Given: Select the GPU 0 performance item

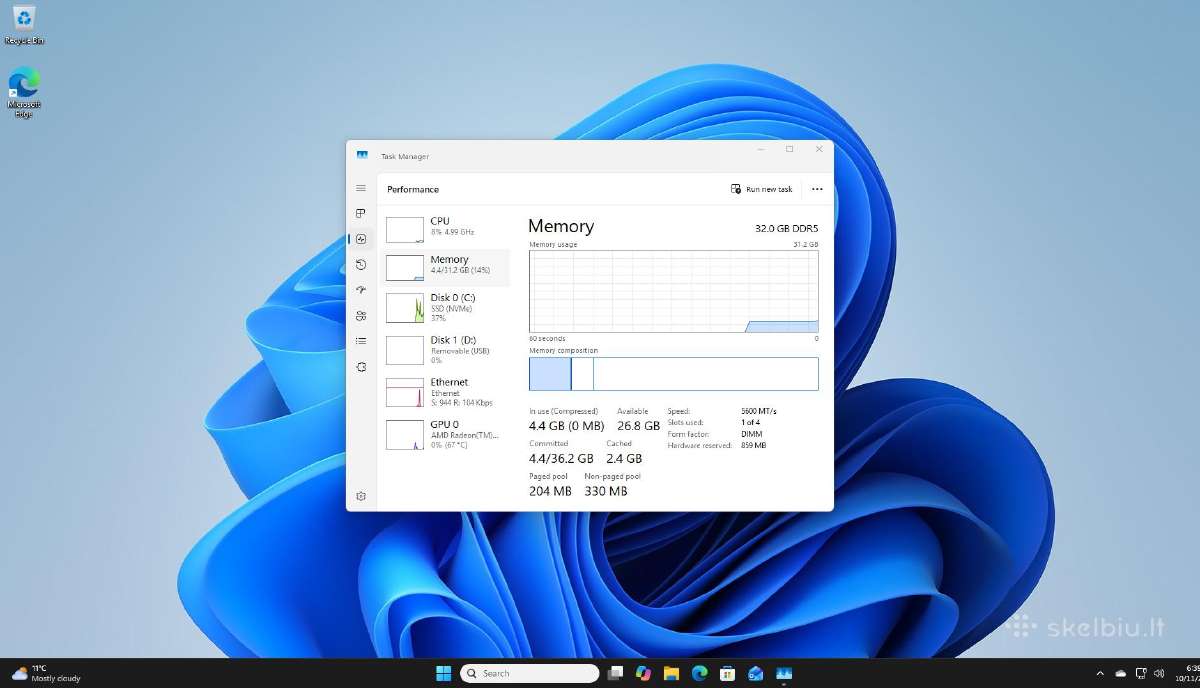Looking at the screenshot, I should [x=445, y=434].
